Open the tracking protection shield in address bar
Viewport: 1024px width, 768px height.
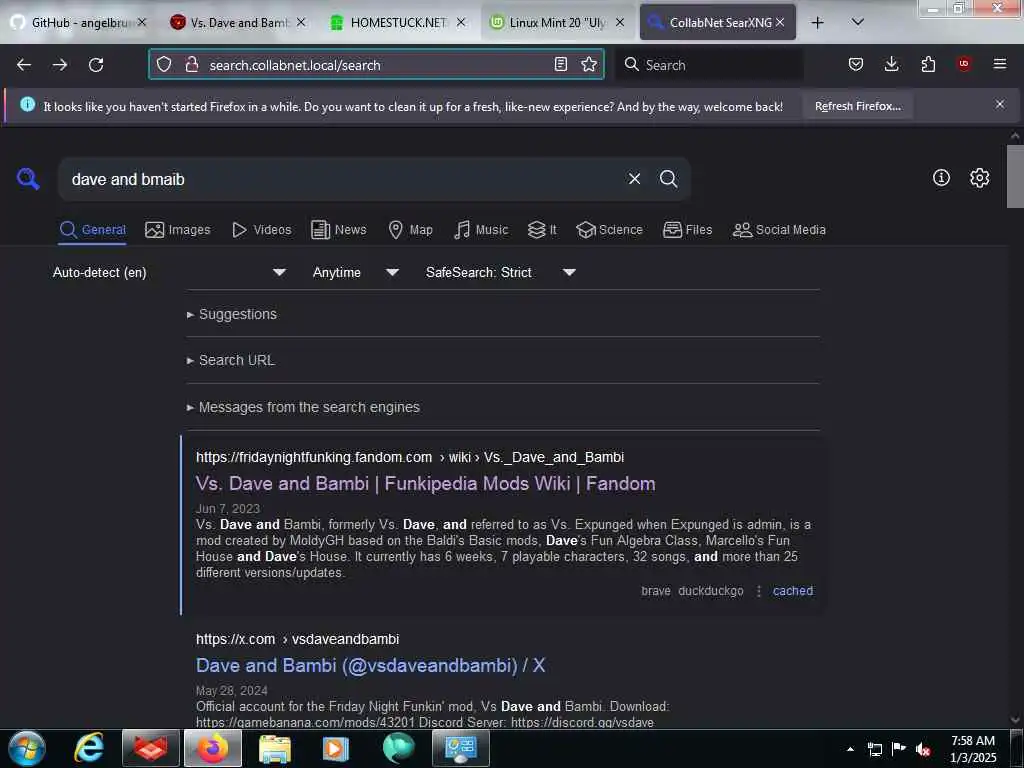(164, 64)
